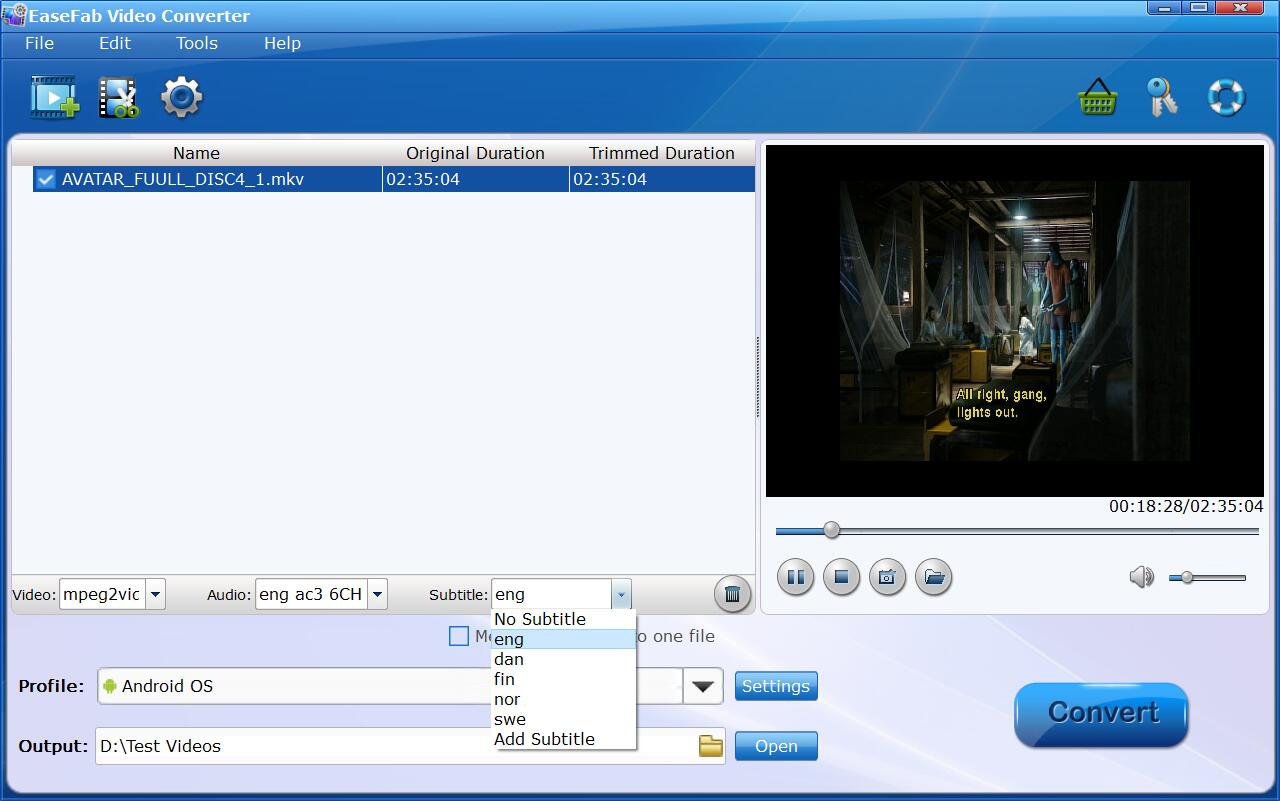Select swe subtitle option
This screenshot has width=1280, height=801.
pos(564,719)
